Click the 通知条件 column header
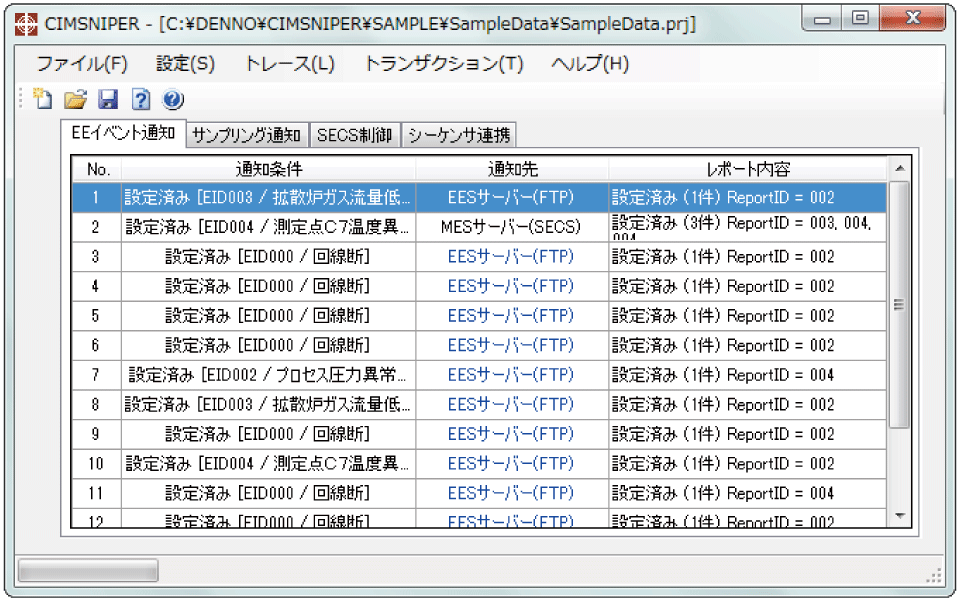 269,169
